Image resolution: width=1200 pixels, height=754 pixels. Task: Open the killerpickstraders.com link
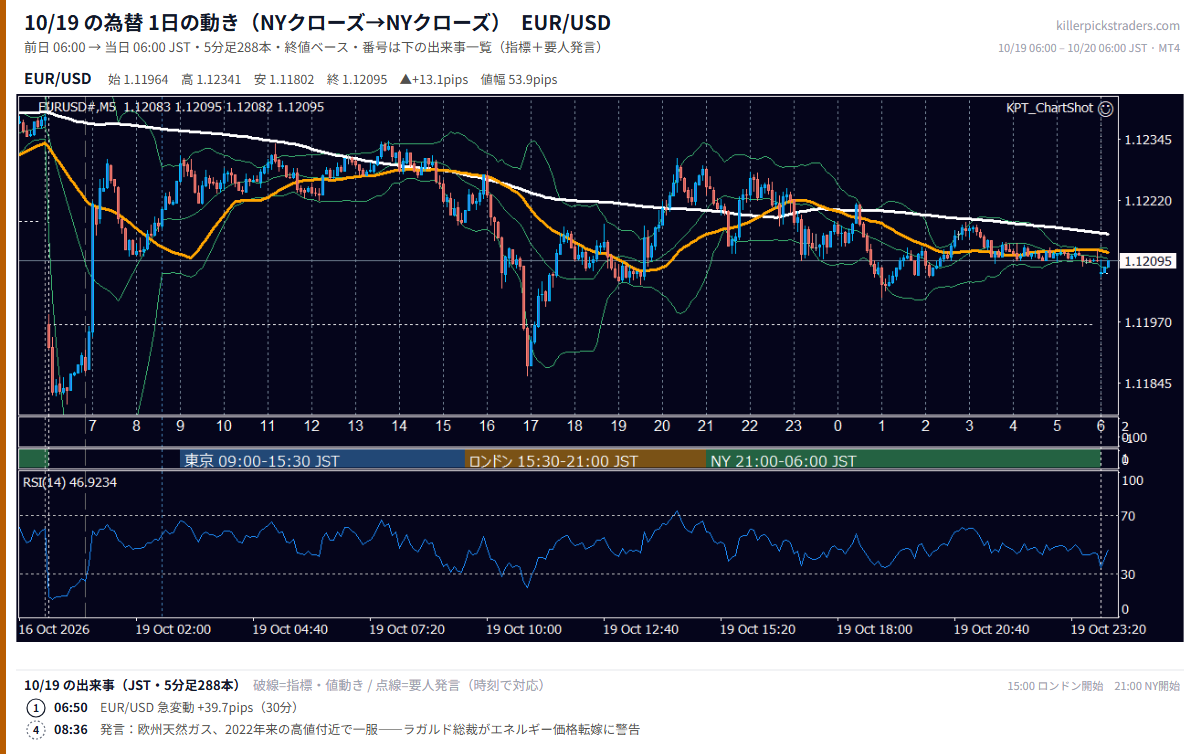click(1118, 26)
